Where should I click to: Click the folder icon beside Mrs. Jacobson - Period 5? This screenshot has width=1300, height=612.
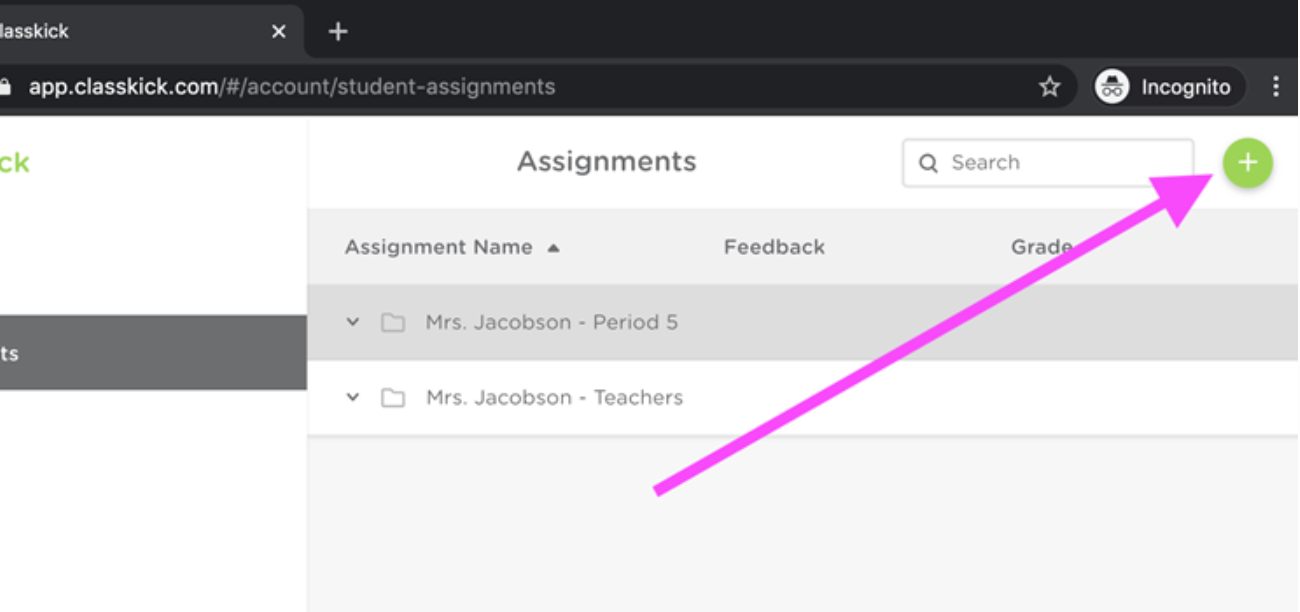click(391, 322)
